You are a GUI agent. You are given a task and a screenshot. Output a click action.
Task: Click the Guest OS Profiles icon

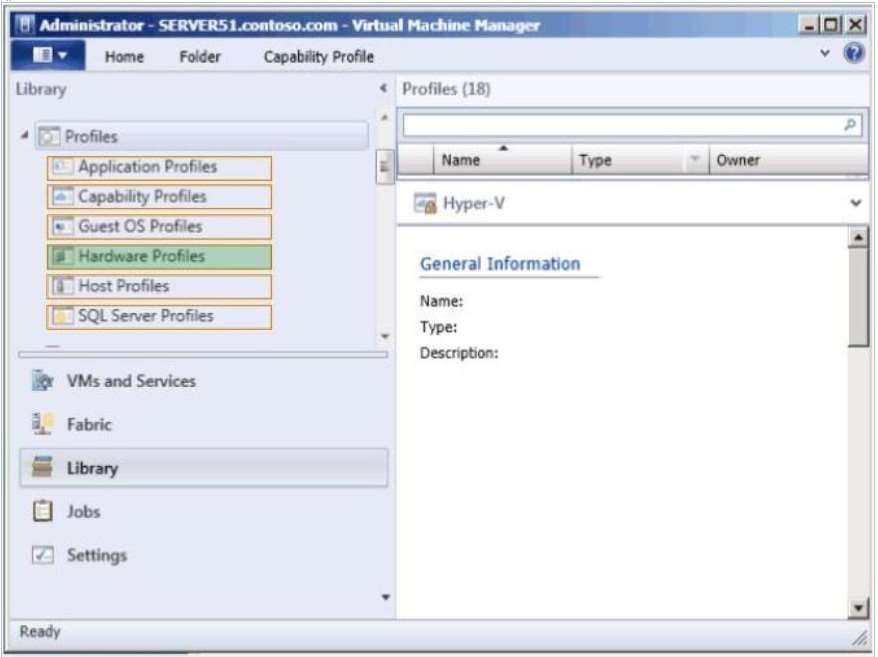[x=62, y=226]
